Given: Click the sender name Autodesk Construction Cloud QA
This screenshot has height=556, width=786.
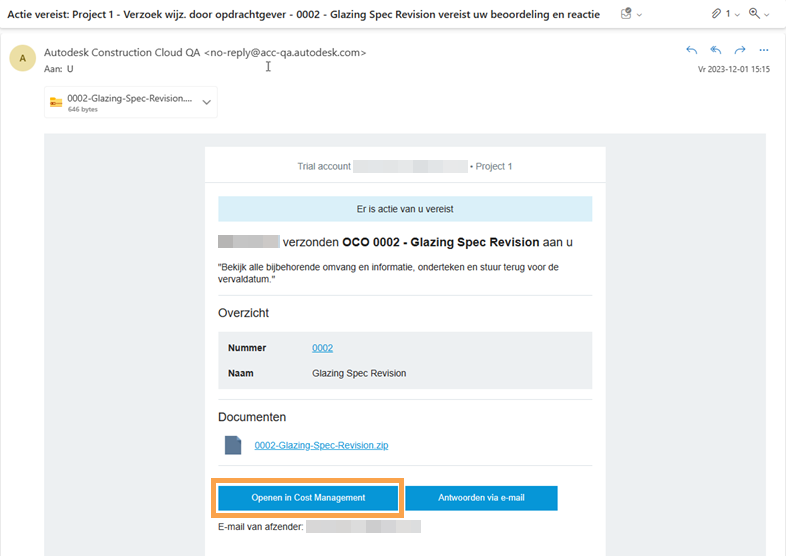Looking at the screenshot, I should pos(122,52).
